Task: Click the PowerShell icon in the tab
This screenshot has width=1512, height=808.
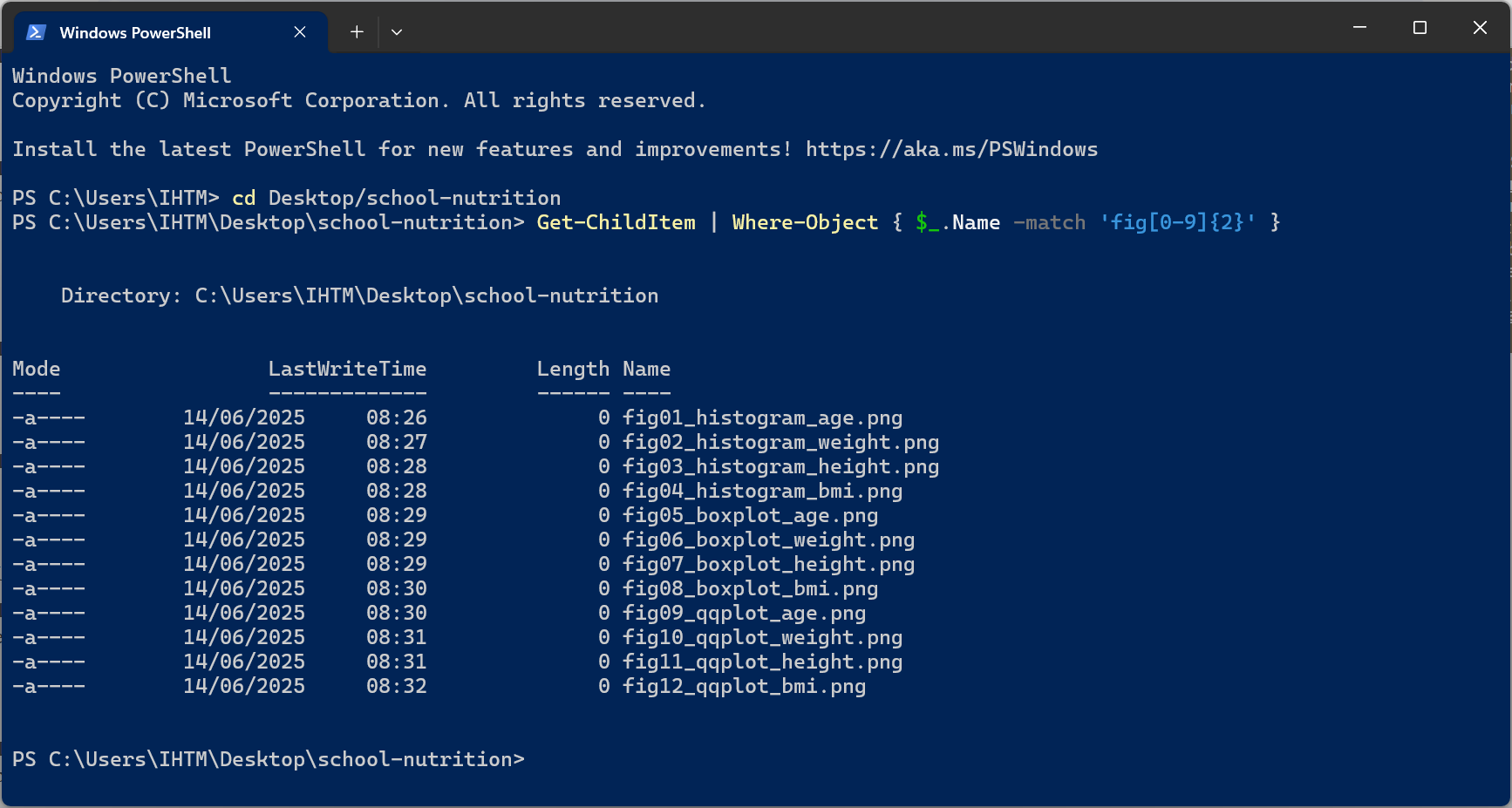Action: [36, 32]
